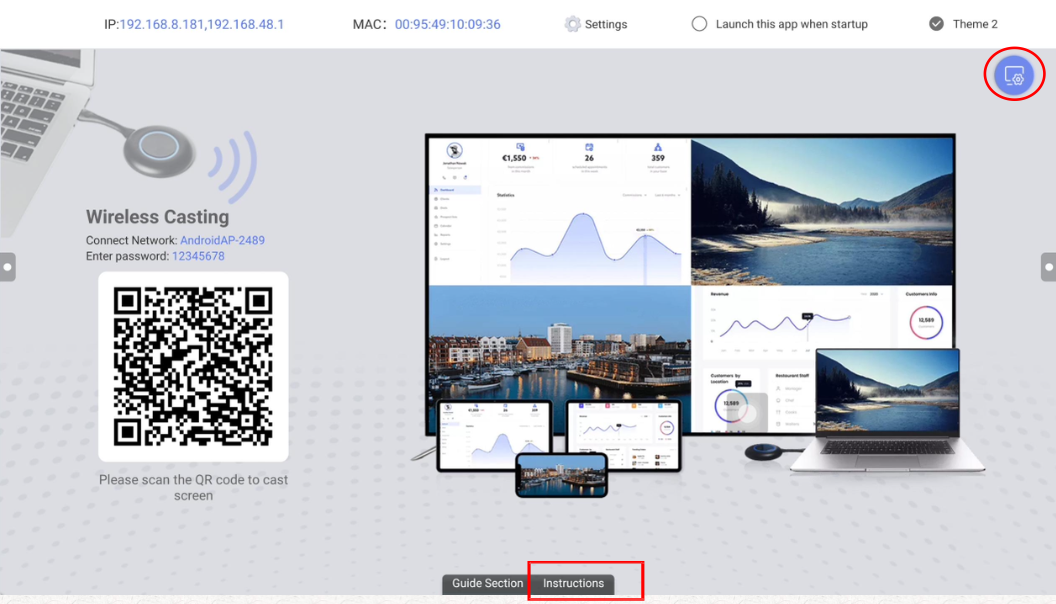This screenshot has height=604, width=1056.
Task: Click the wireless dongle illustration
Action: [x=159, y=152]
